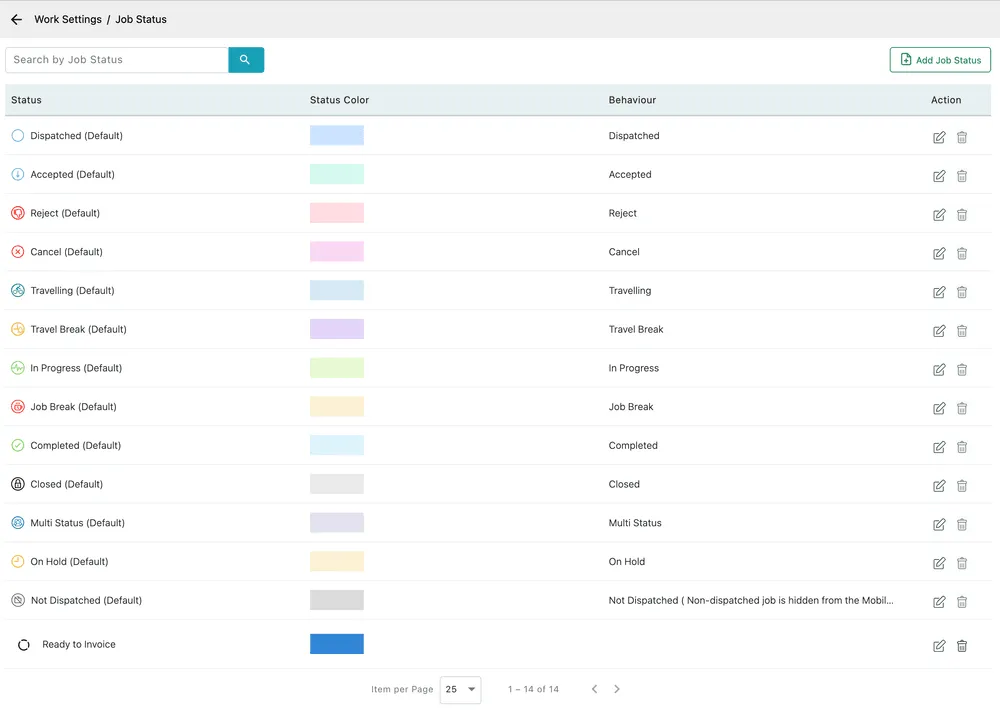Delete the Cancel (Default) status
The height and width of the screenshot is (710, 1000).
point(962,253)
